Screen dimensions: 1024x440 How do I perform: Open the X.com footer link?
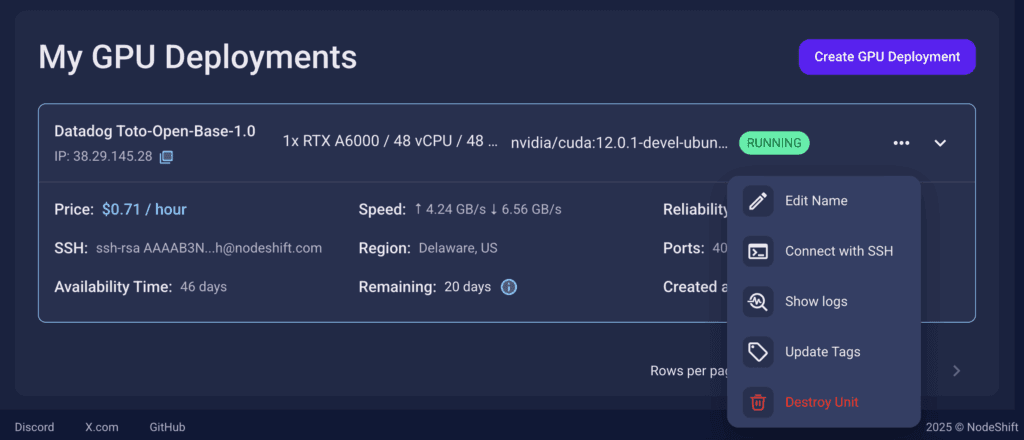pyautogui.click(x=102, y=427)
